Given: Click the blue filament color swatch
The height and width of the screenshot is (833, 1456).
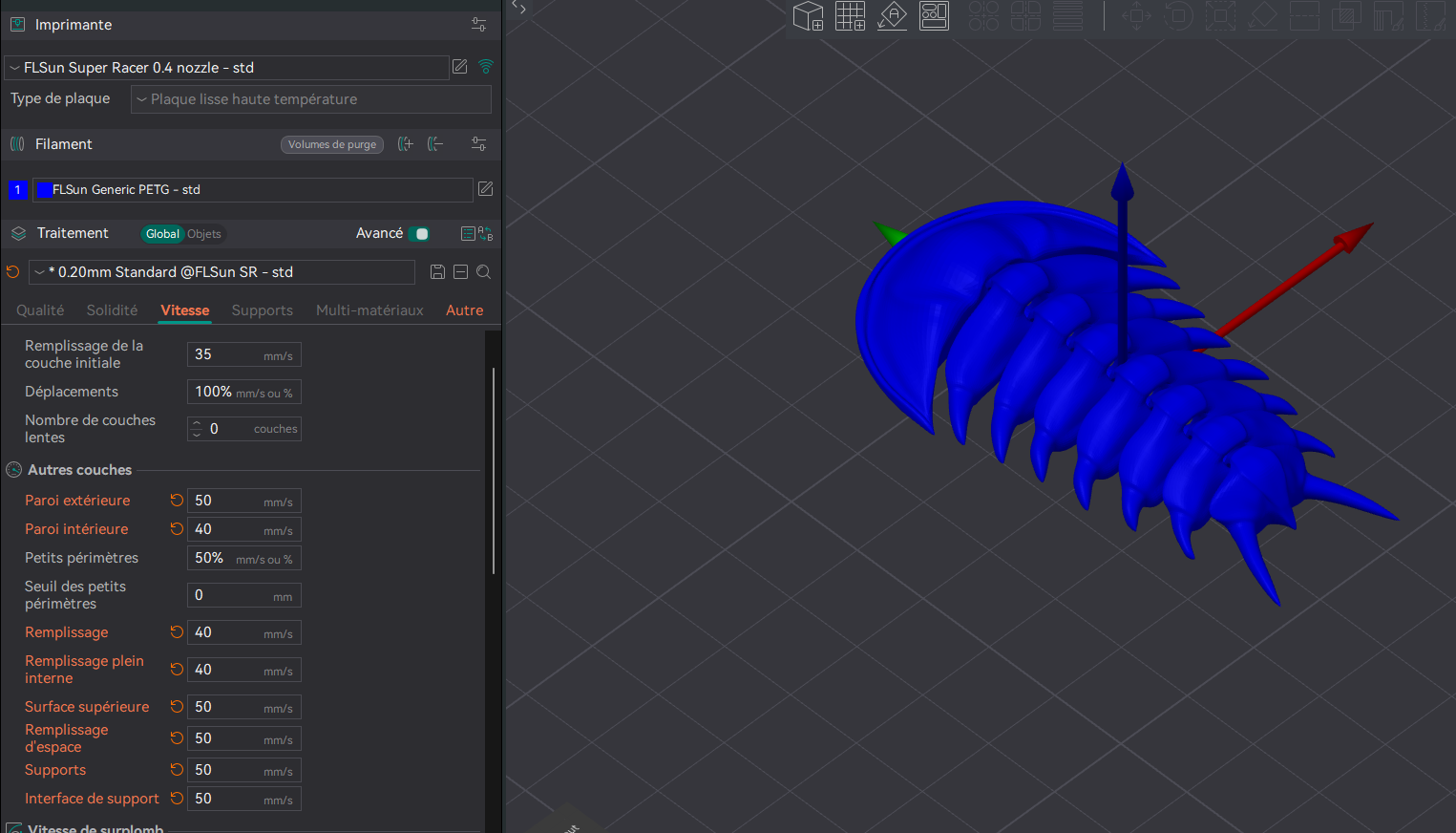Looking at the screenshot, I should [43, 190].
